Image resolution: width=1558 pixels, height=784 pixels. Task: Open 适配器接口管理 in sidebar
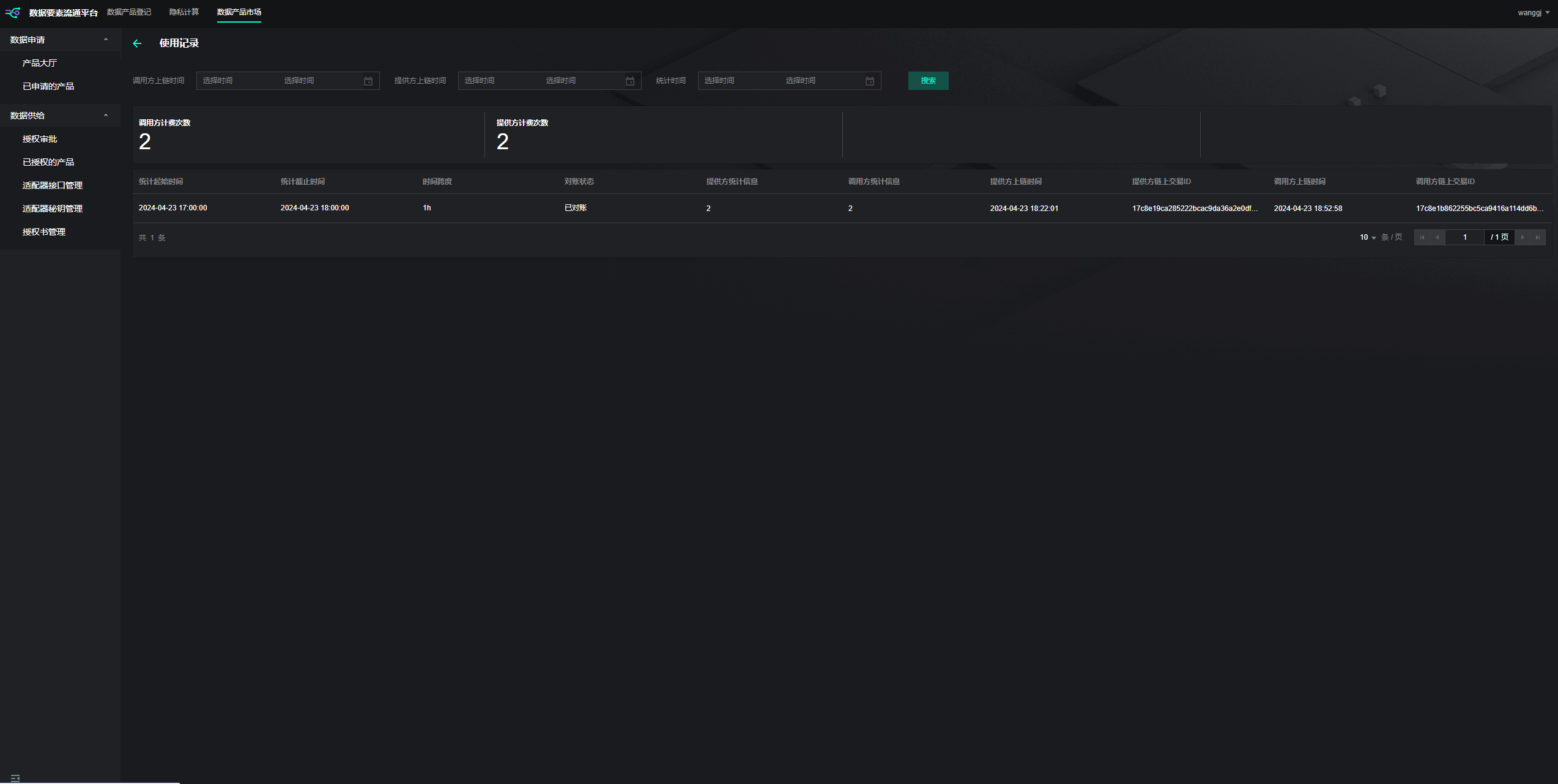pyautogui.click(x=53, y=185)
